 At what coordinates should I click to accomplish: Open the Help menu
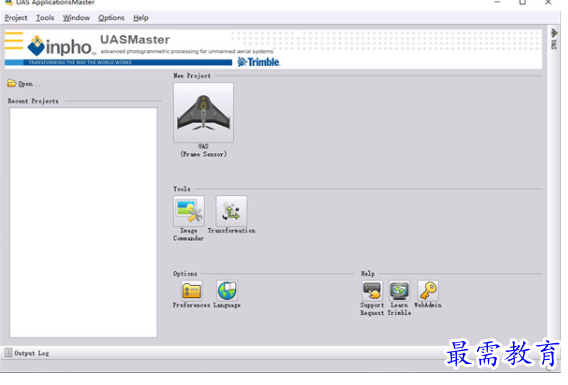[x=141, y=18]
